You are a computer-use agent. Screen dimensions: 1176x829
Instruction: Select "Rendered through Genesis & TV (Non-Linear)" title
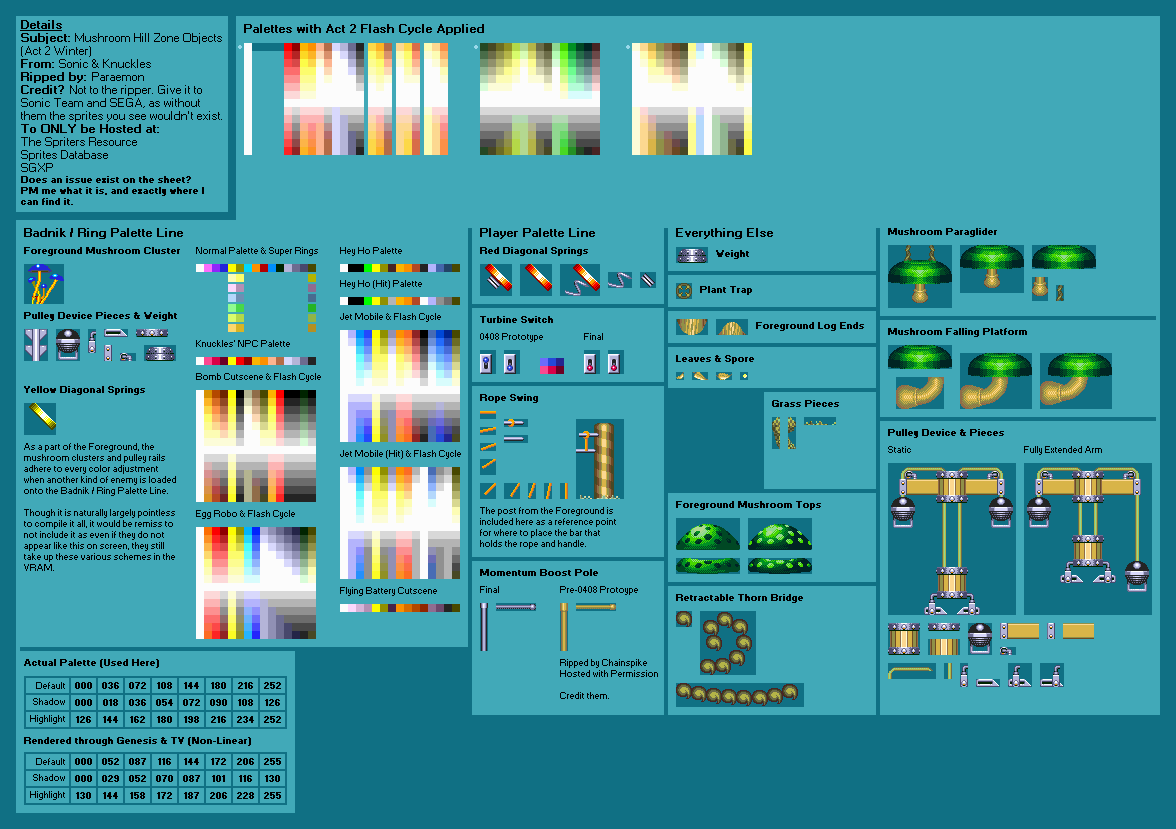click(137, 740)
